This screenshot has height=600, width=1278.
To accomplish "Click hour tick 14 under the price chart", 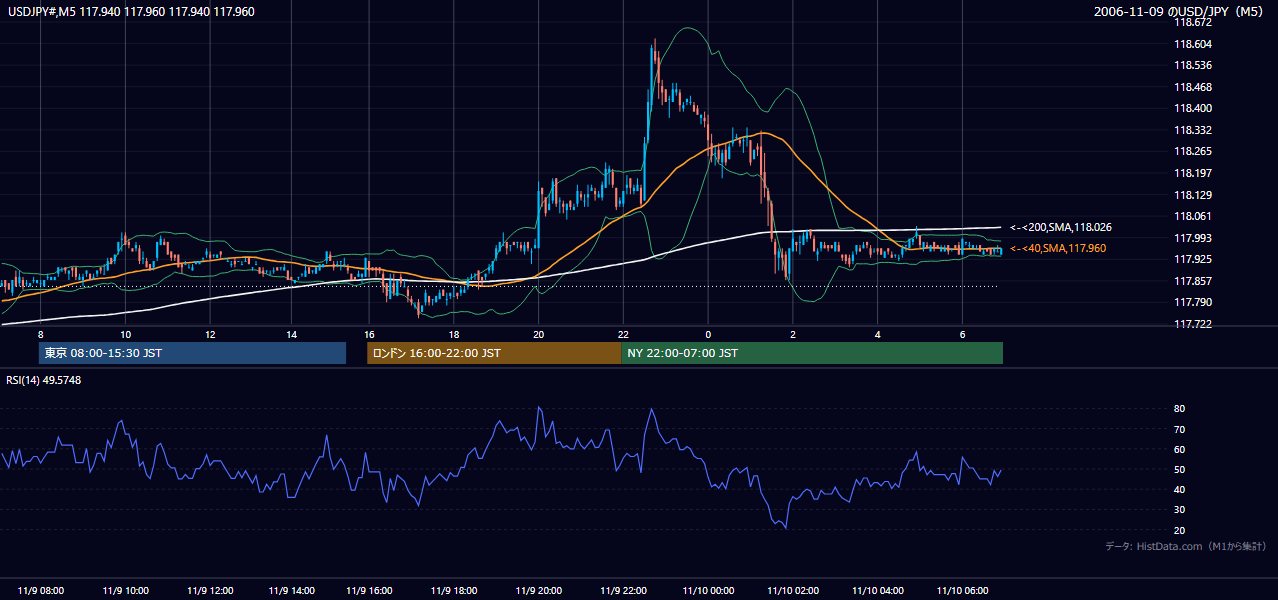I will click(291, 334).
